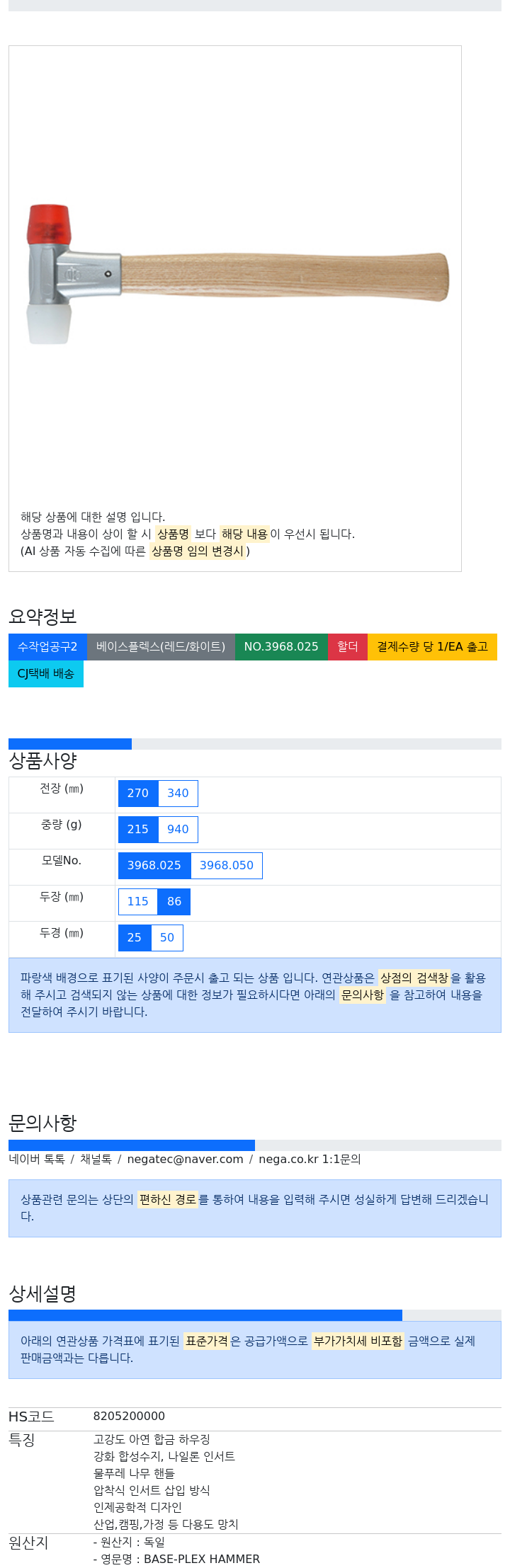
Task: Select the 수작업공구2 category tag
Action: point(47,647)
